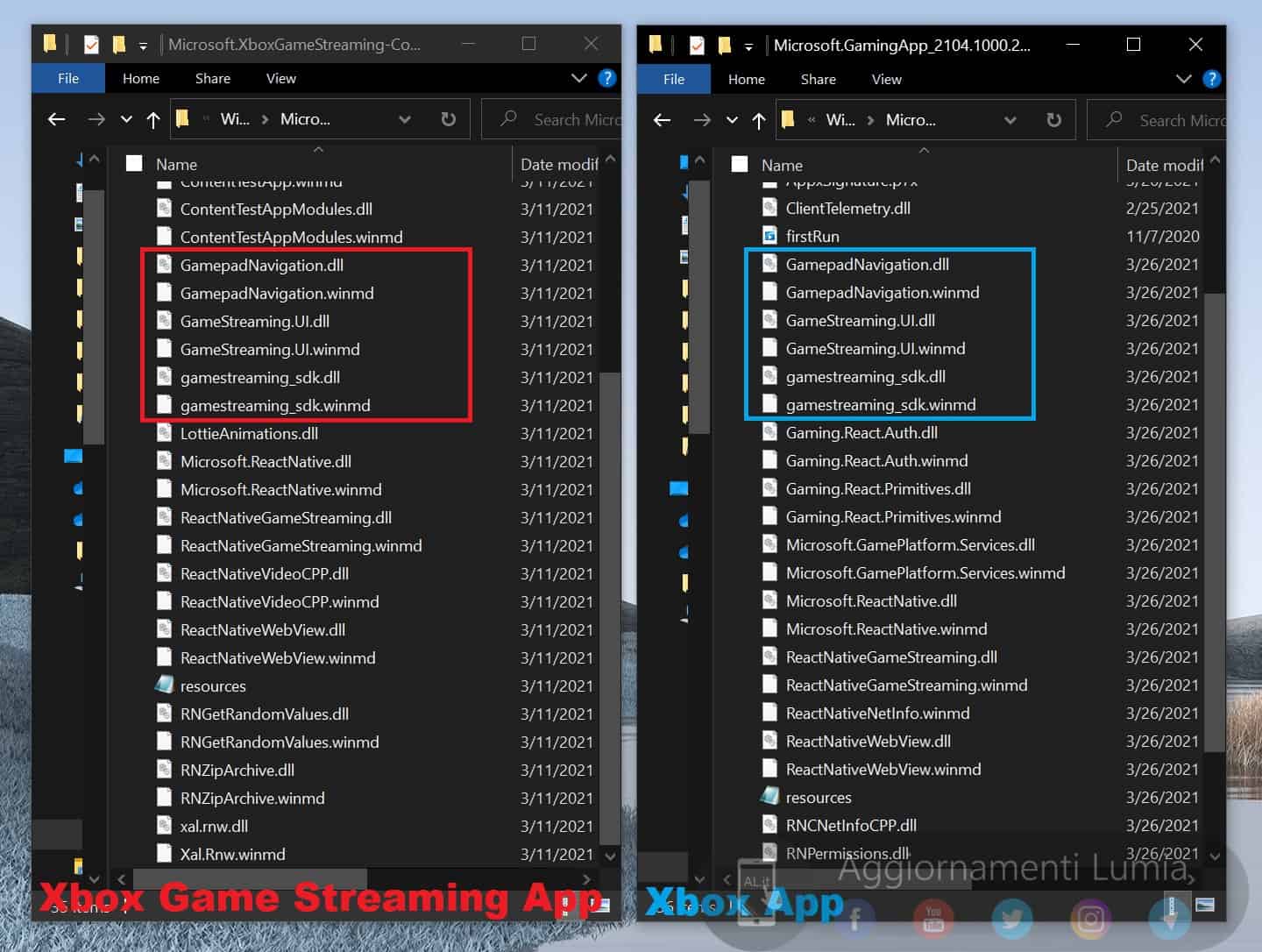Refresh the right Explorer window folder
The image size is (1262, 952).
pos(1053,120)
